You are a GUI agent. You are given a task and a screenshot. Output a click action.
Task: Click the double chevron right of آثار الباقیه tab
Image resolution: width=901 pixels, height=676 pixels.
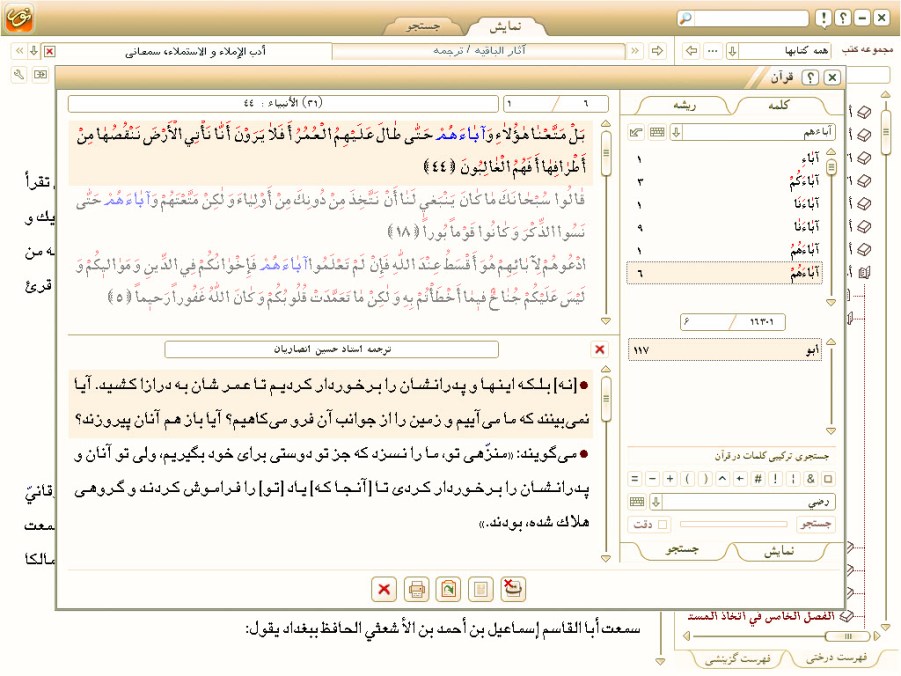tap(635, 51)
